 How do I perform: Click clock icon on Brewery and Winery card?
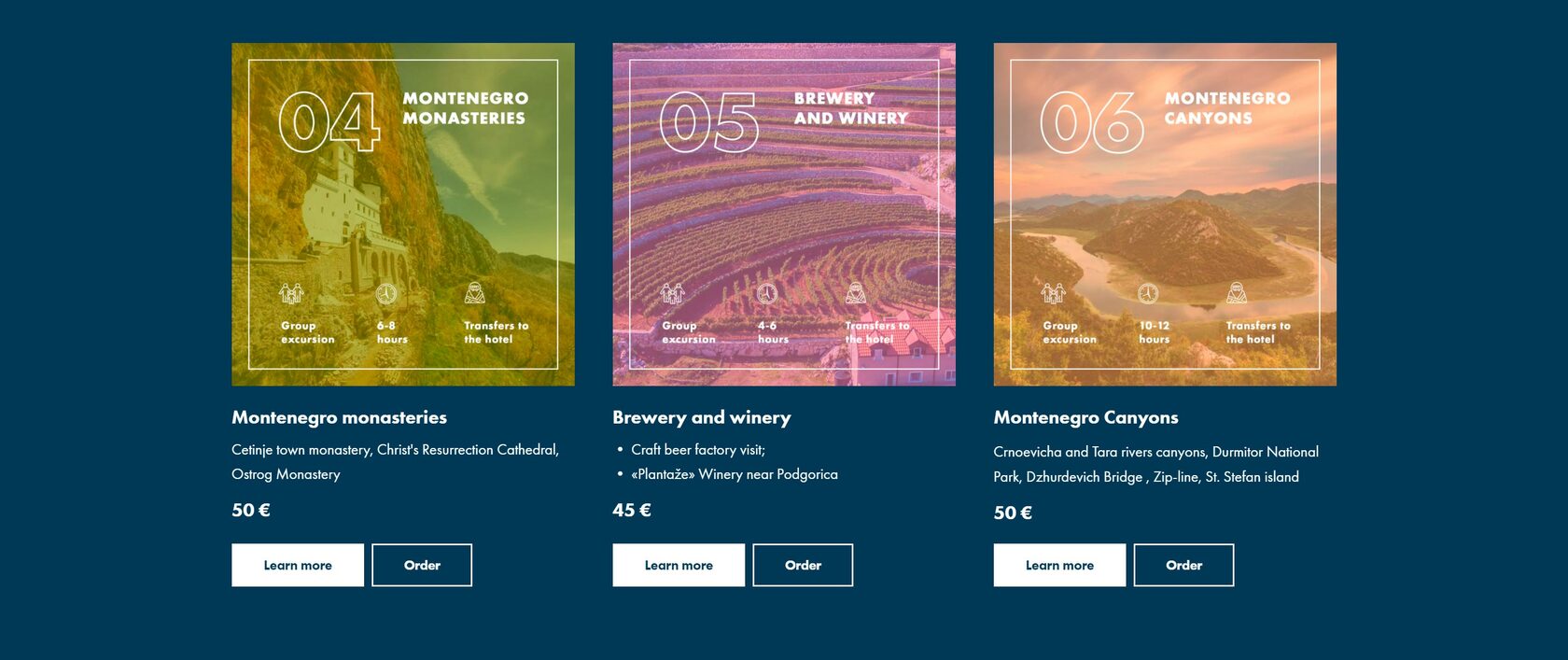(767, 294)
